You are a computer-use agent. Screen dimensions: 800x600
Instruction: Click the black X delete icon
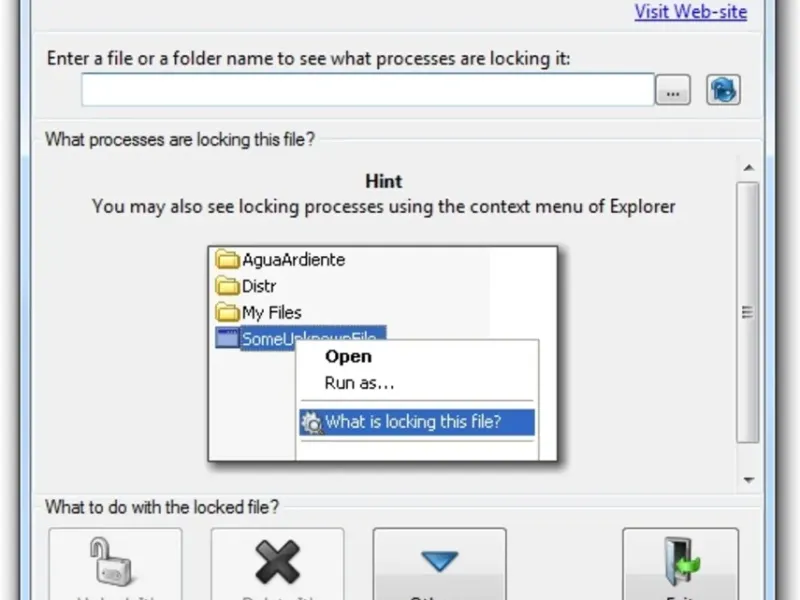pyautogui.click(x=277, y=563)
